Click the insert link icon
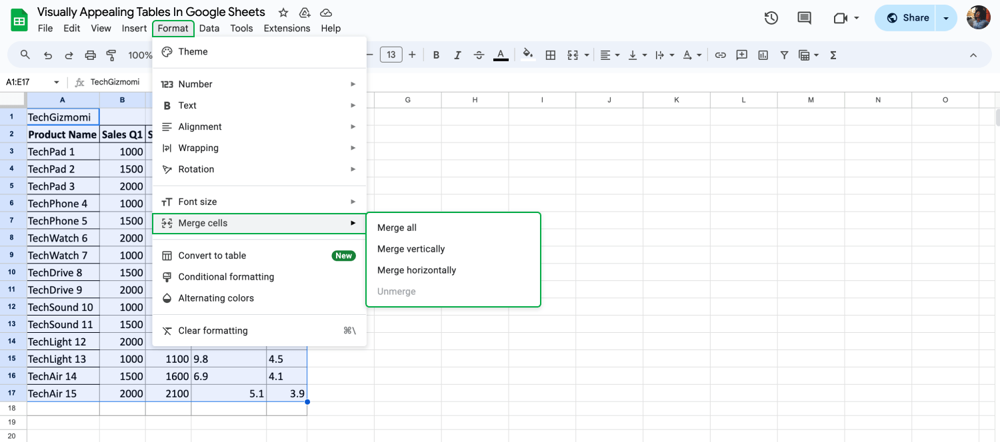The width and height of the screenshot is (1000, 442). (720, 55)
